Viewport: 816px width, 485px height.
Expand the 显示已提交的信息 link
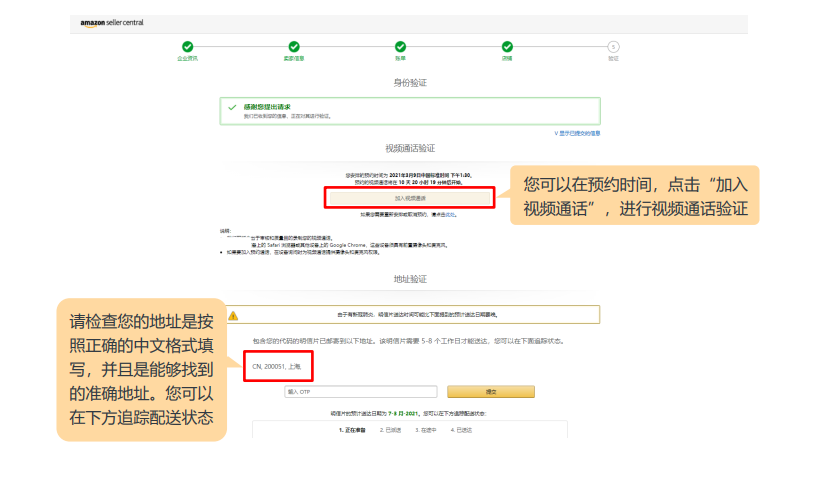[577, 134]
